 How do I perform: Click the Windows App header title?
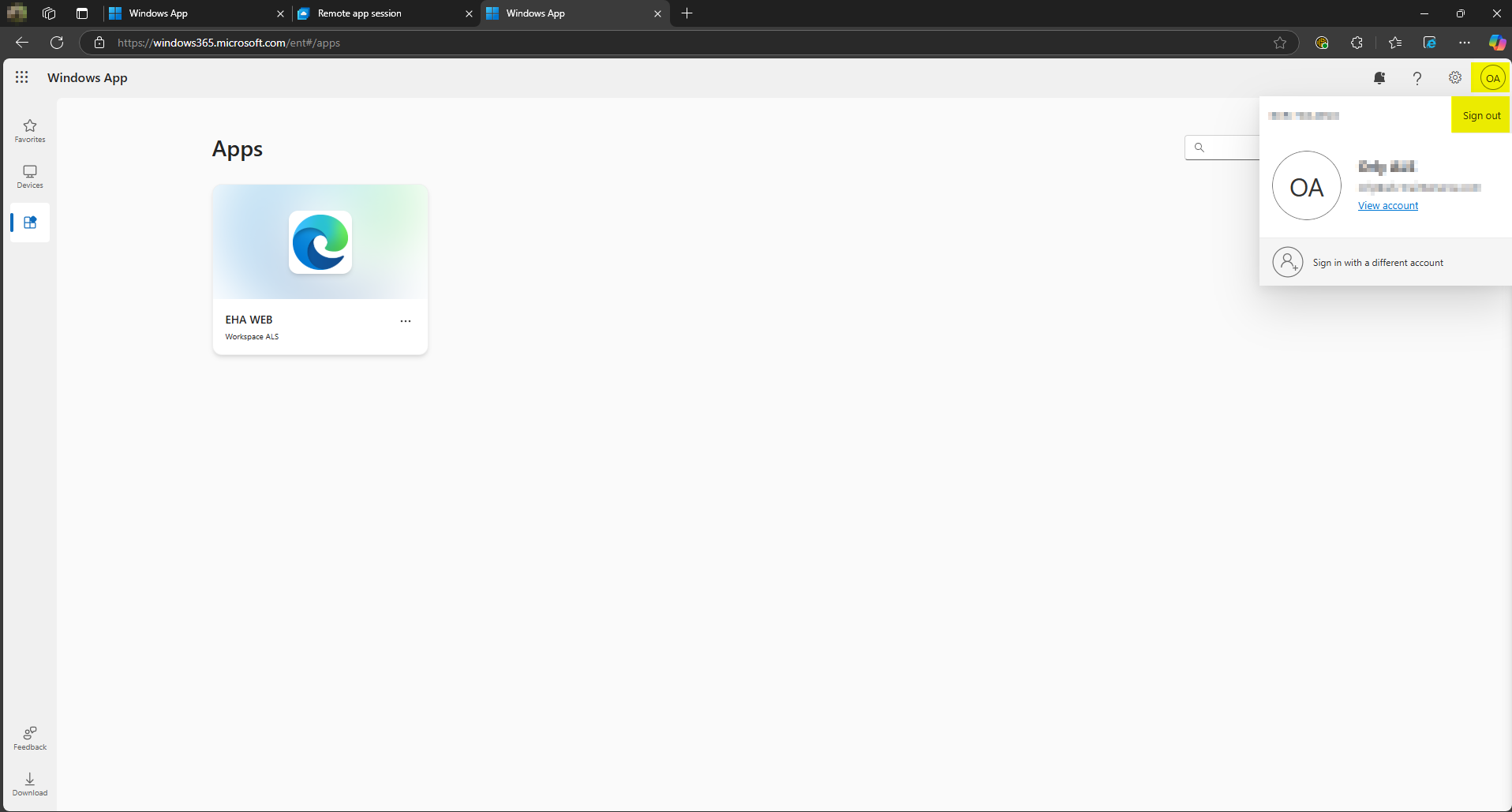87,77
